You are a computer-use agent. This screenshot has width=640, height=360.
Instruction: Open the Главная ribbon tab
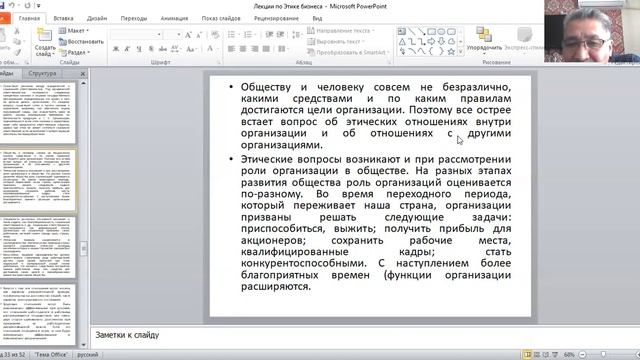tap(29, 18)
